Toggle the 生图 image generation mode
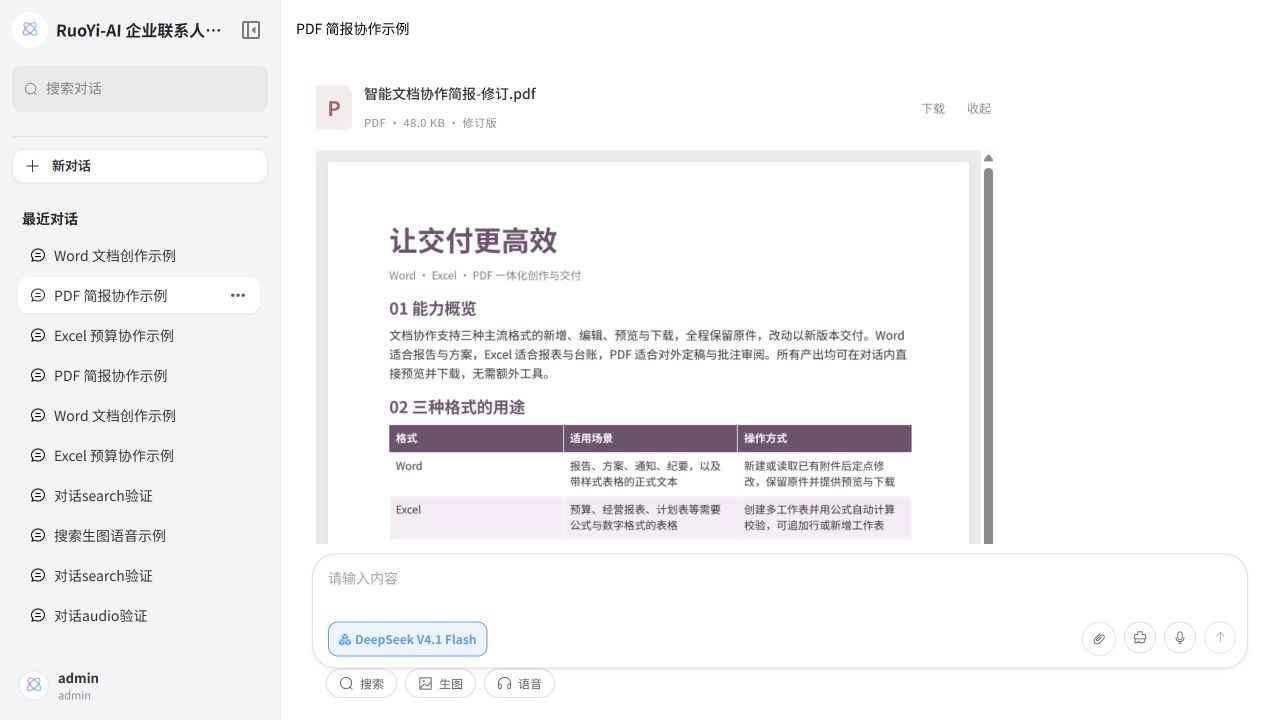1280x720 pixels. [x=440, y=684]
